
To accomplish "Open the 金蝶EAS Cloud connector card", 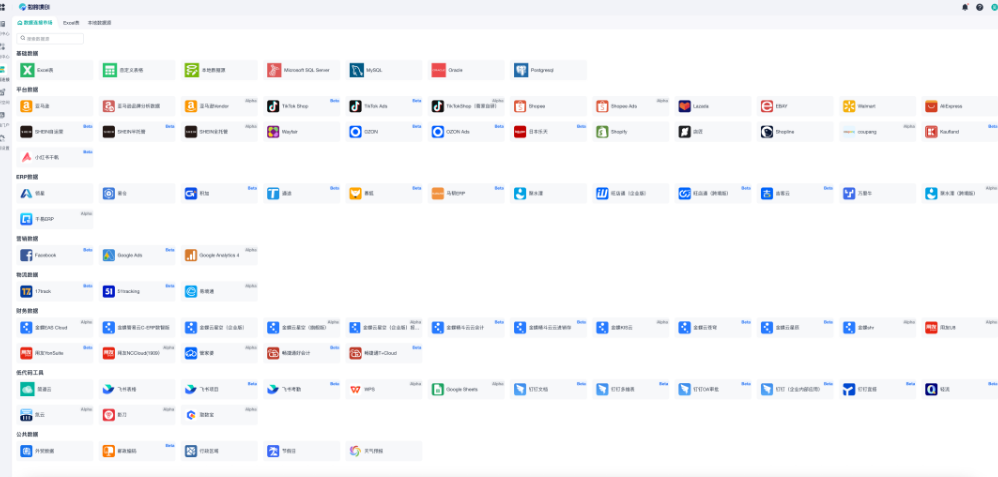I will coord(55,327).
